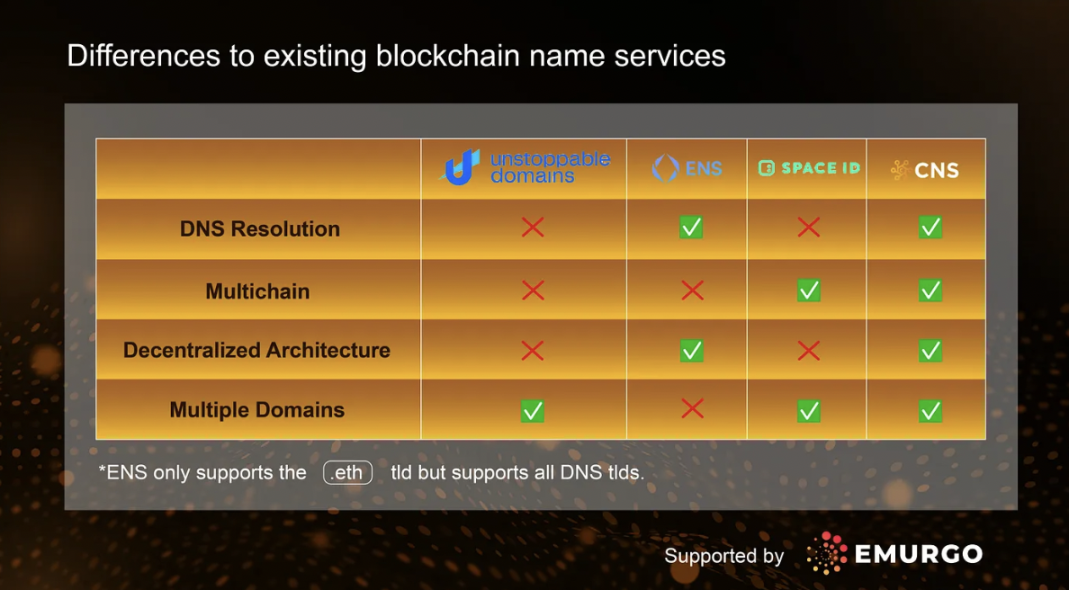Click the Decentralized Architecture row label
1069x590 pixels.
click(257, 351)
